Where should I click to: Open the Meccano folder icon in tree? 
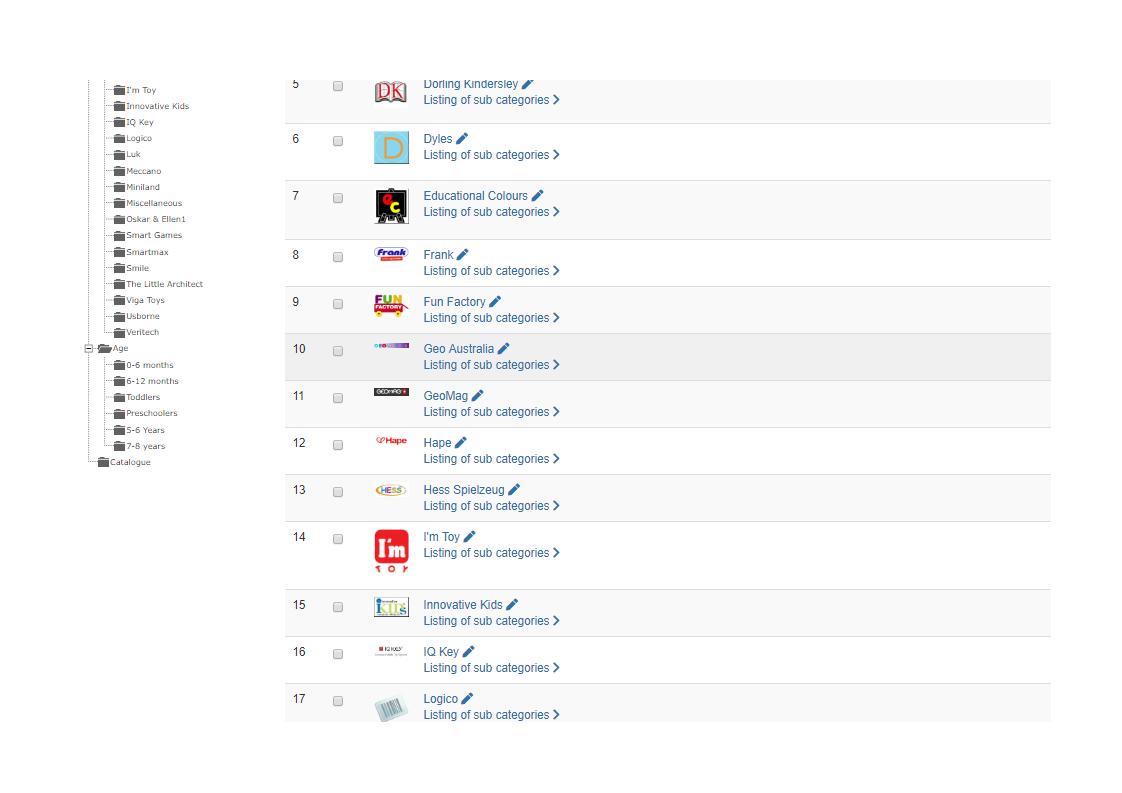click(119, 171)
